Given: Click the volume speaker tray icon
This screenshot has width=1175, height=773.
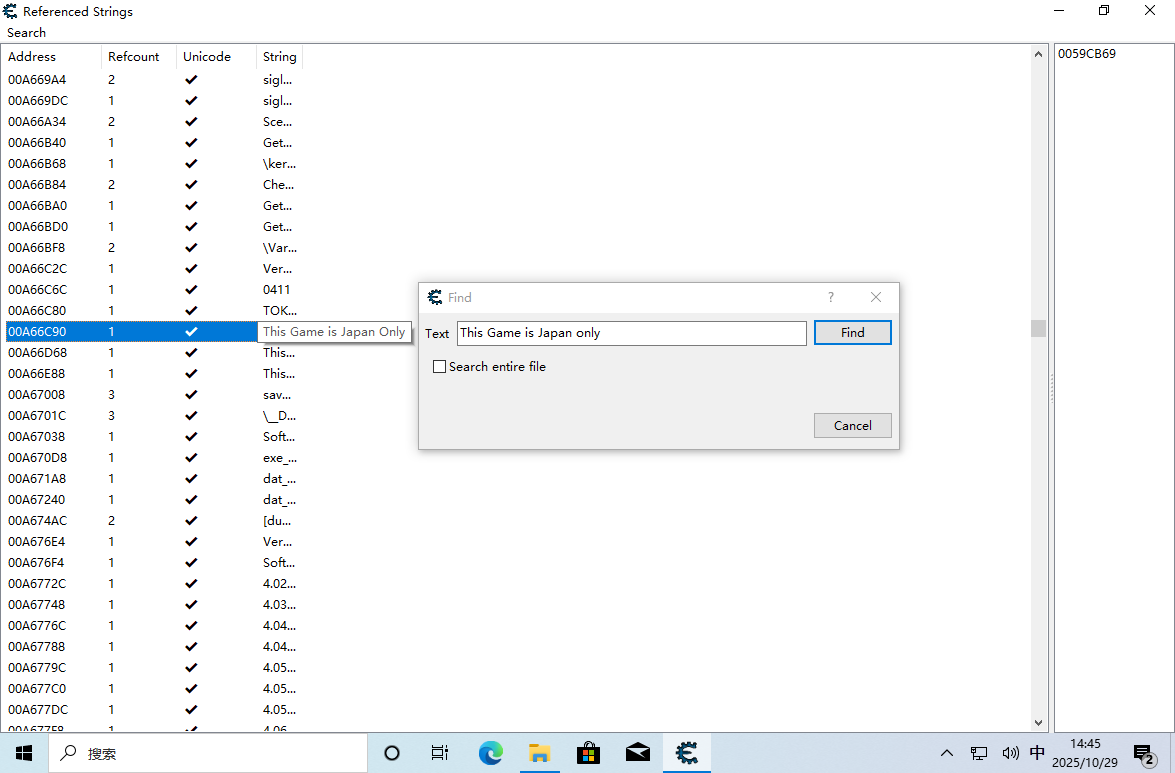Looking at the screenshot, I should pos(1010,753).
